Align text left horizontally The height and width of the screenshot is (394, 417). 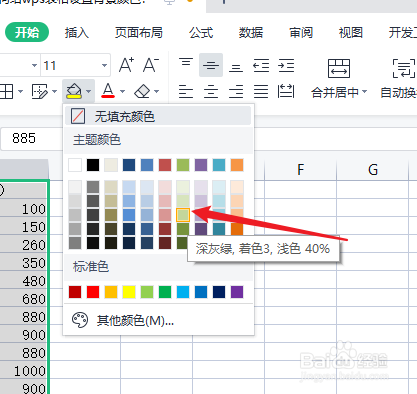[x=186, y=91]
